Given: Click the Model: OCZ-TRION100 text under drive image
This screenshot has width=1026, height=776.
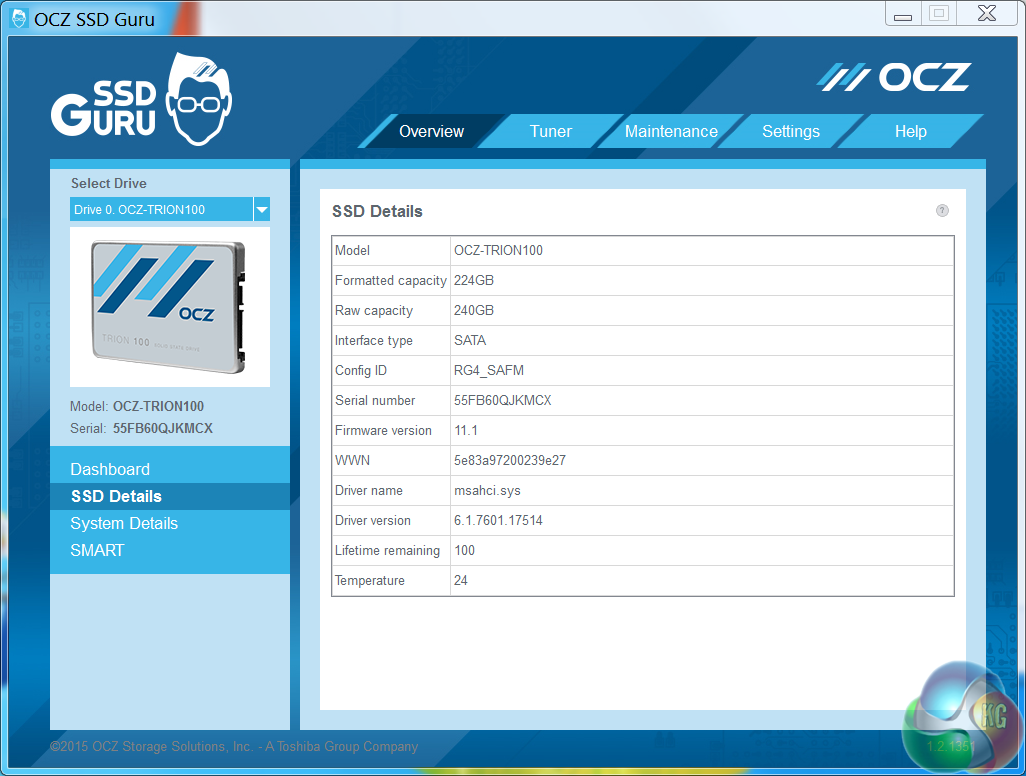Looking at the screenshot, I should [x=137, y=406].
